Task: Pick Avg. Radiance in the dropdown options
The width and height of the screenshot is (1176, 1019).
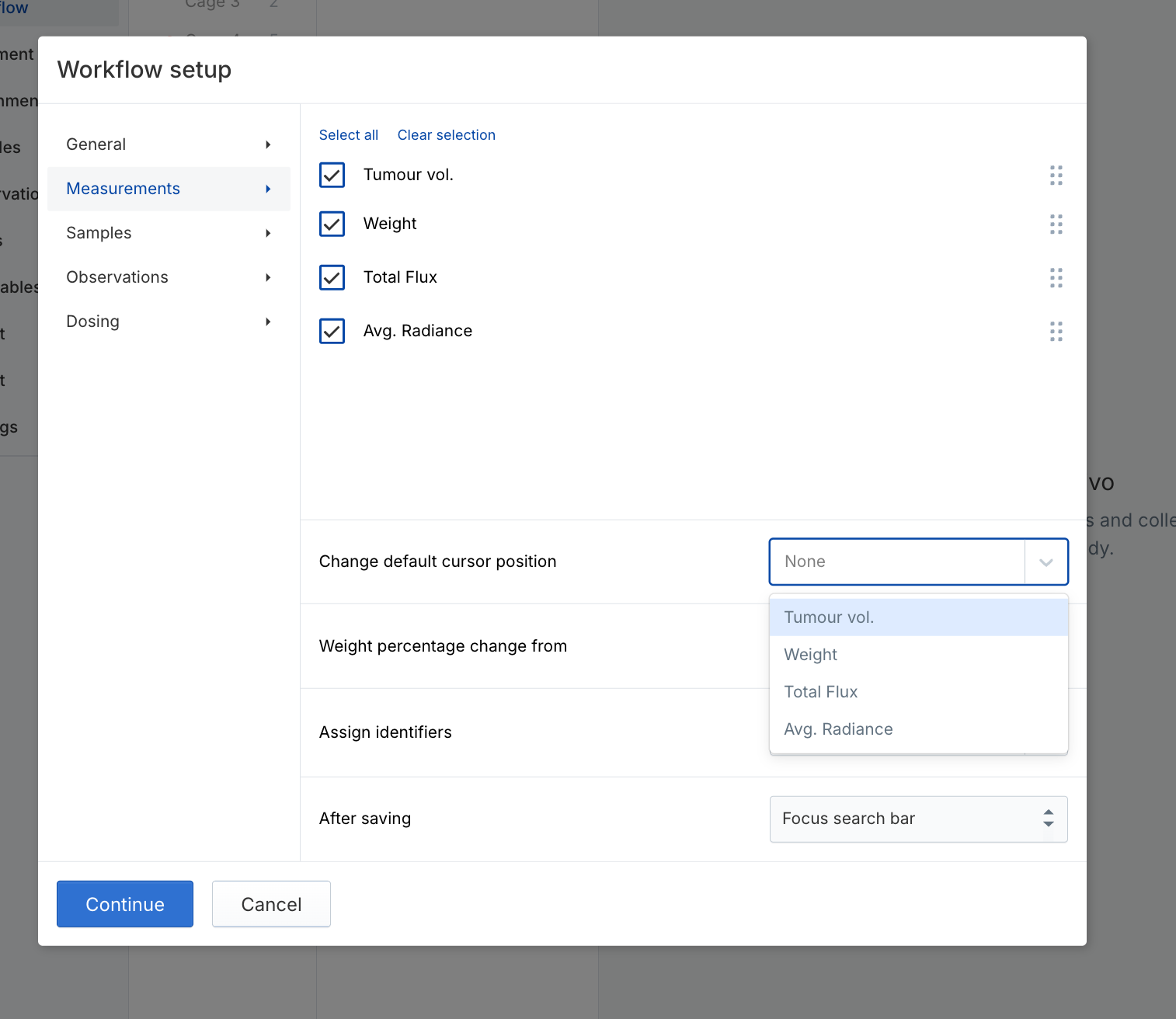Action: coord(838,729)
